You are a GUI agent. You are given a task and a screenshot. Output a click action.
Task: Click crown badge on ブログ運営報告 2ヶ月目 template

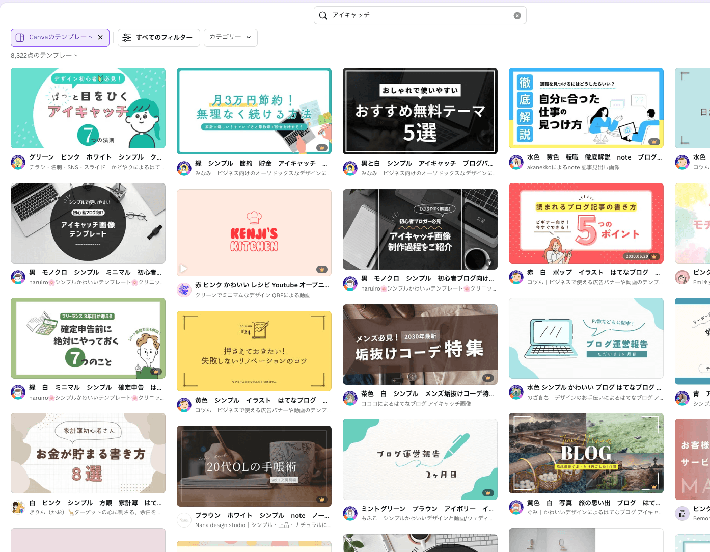coord(488,493)
